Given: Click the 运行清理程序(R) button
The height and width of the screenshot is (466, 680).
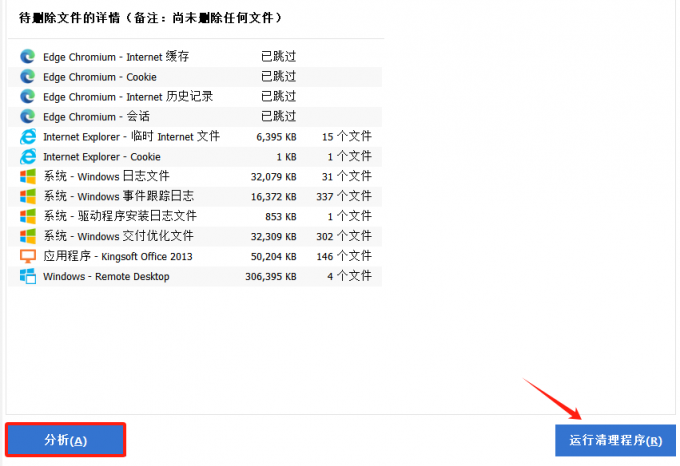Looking at the screenshot, I should pyautogui.click(x=615, y=440).
